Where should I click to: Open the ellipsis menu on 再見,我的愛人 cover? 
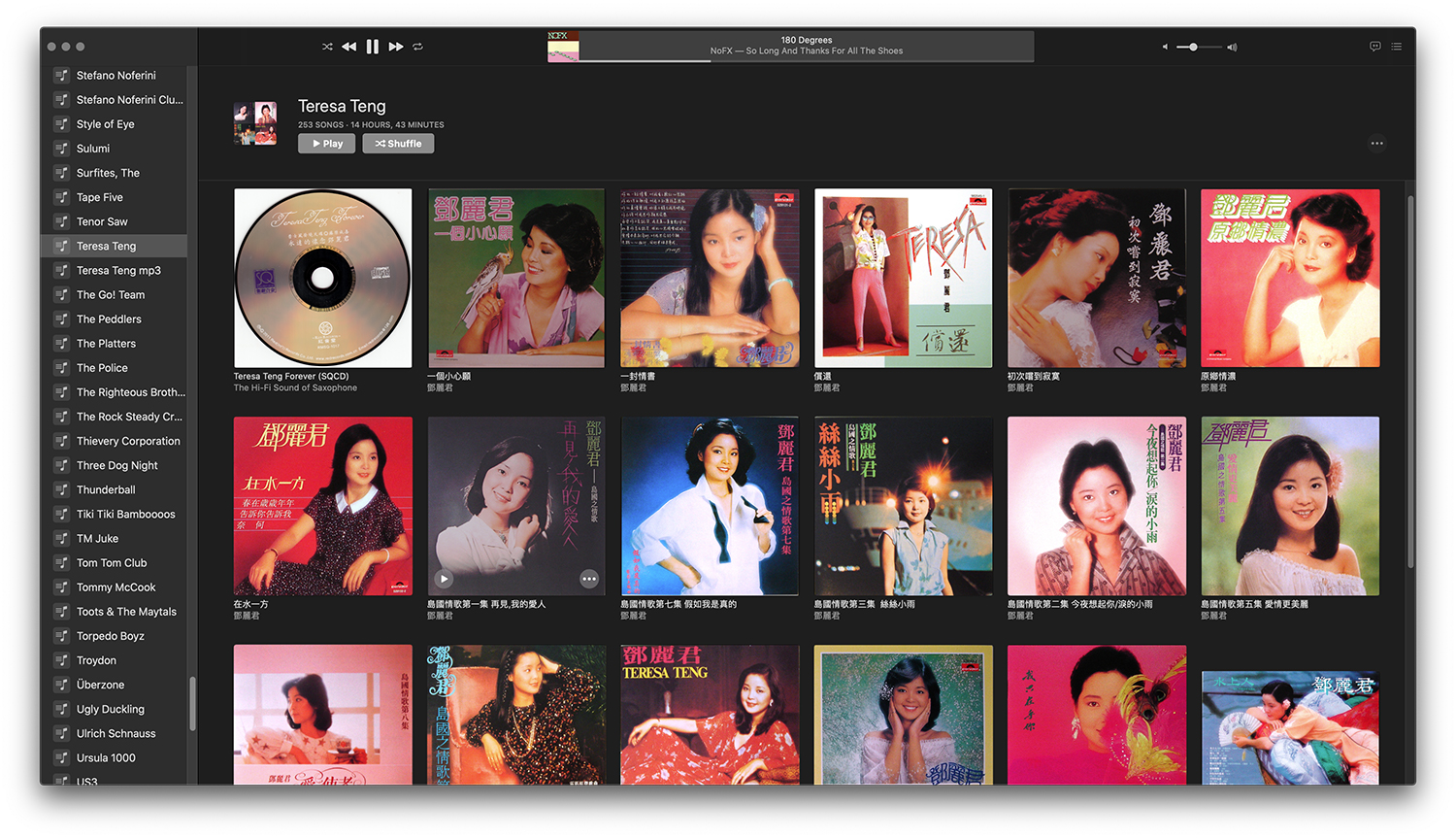(x=589, y=579)
